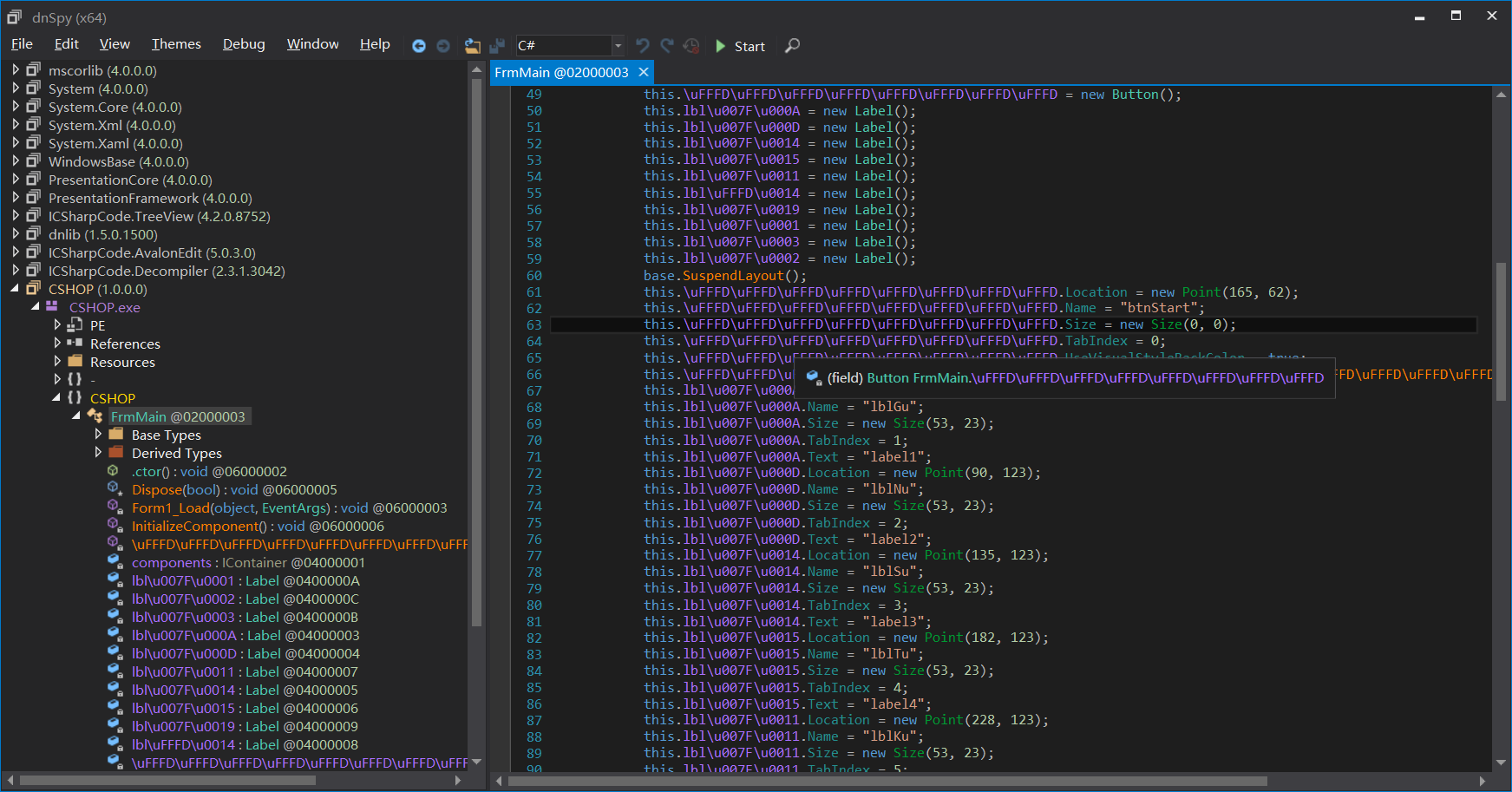1512x792 pixels.
Task: Open the Debug menu
Action: pyautogui.click(x=244, y=44)
